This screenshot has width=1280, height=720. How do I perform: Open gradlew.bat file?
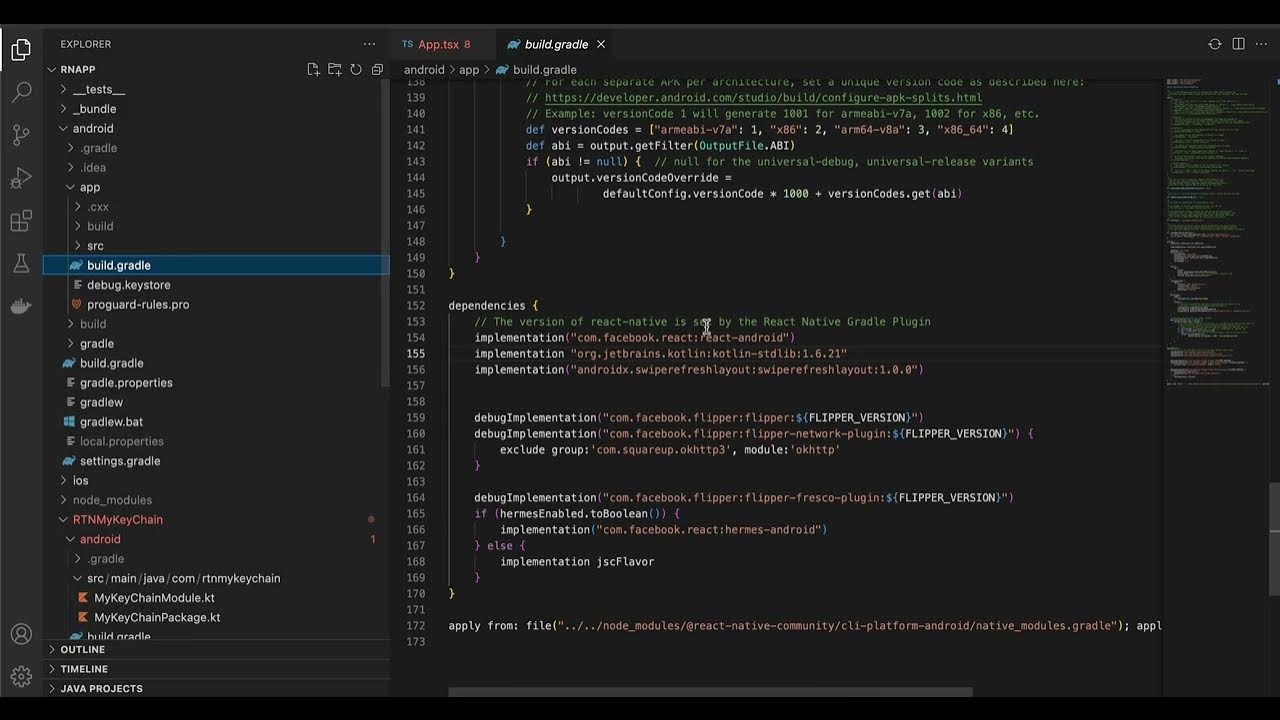(x=111, y=421)
